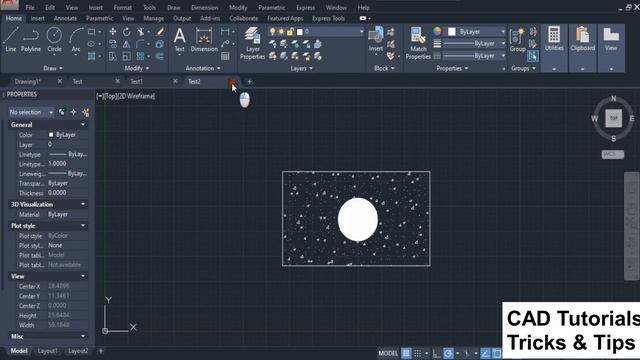Click the Insert block button
This screenshot has height=360, width=640.
pyautogui.click(x=376, y=40)
